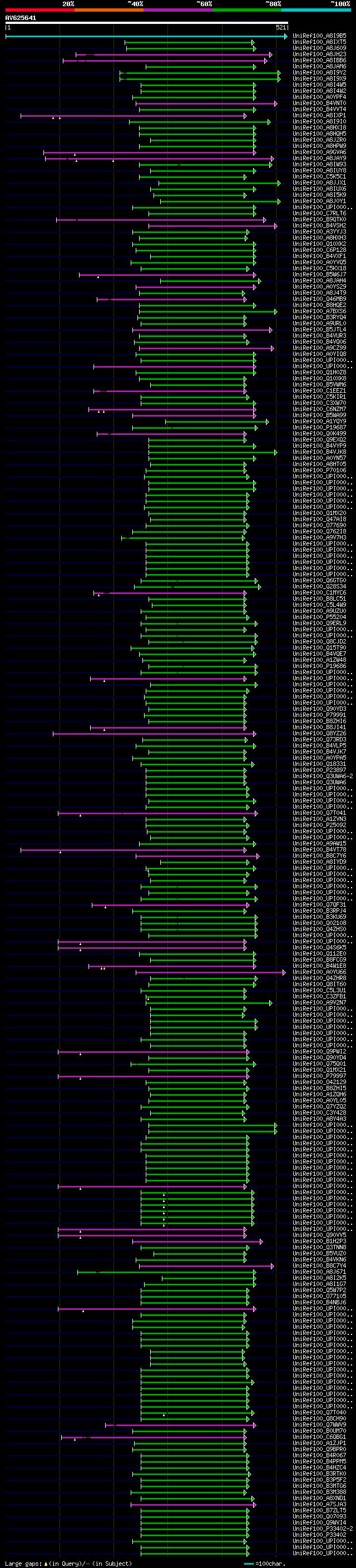The height and width of the screenshot is (1568, 356).
Task: Click the cyan ~100% identity legend segment
Action: tap(316, 10)
